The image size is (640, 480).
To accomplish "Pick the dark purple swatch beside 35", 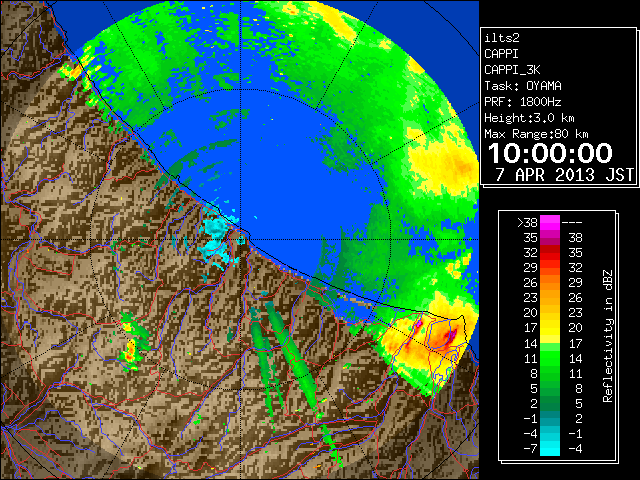I will click(x=550, y=238).
